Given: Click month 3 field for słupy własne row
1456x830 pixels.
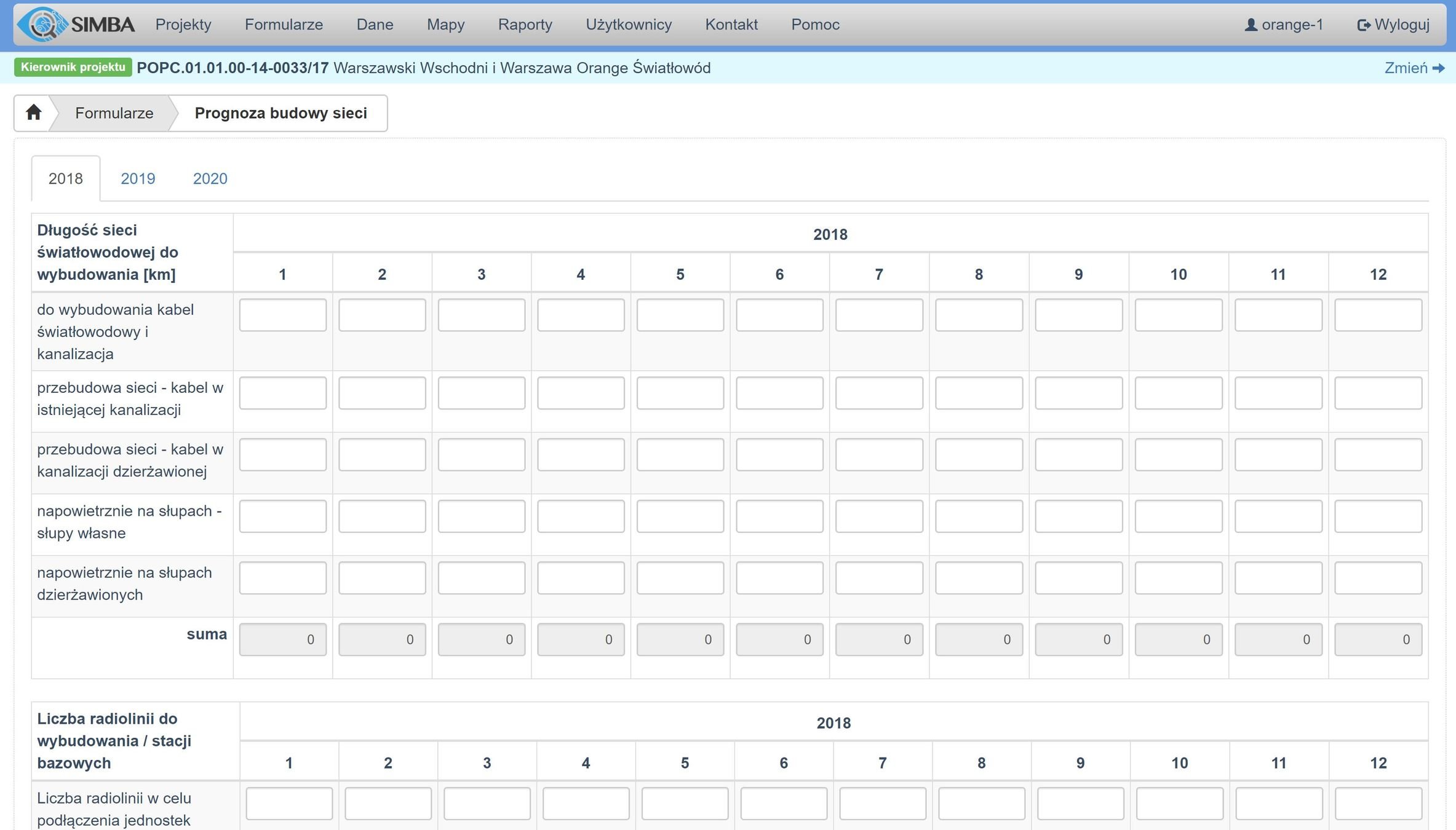Looking at the screenshot, I should point(481,516).
